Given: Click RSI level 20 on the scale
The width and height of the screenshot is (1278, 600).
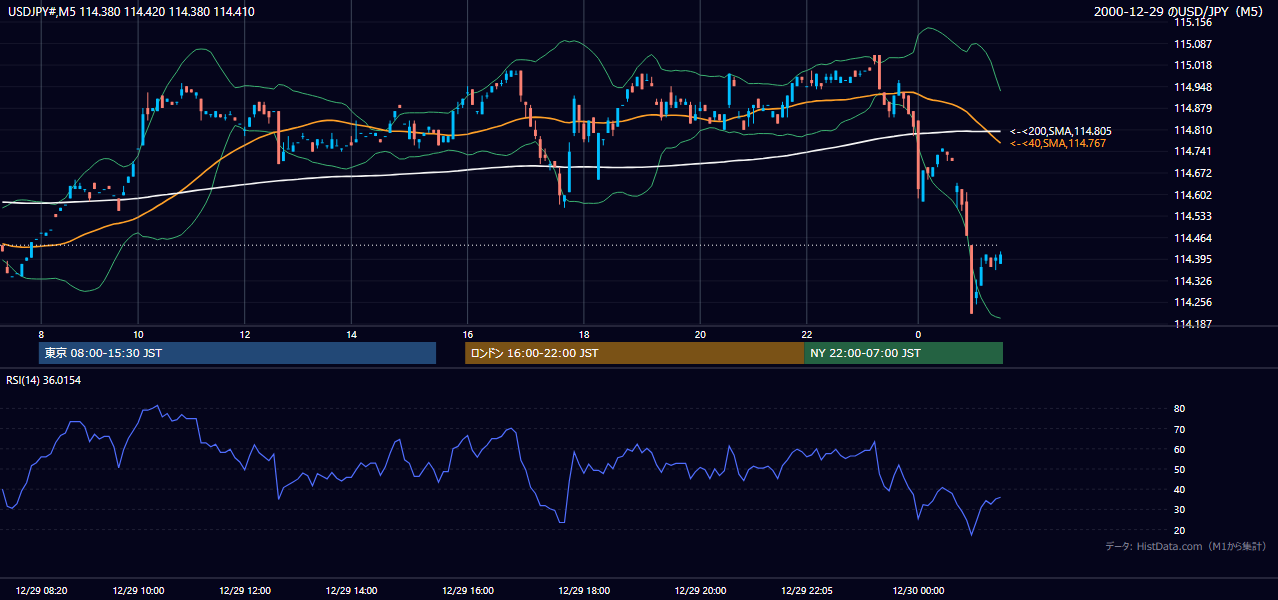Looking at the screenshot, I should [1179, 530].
